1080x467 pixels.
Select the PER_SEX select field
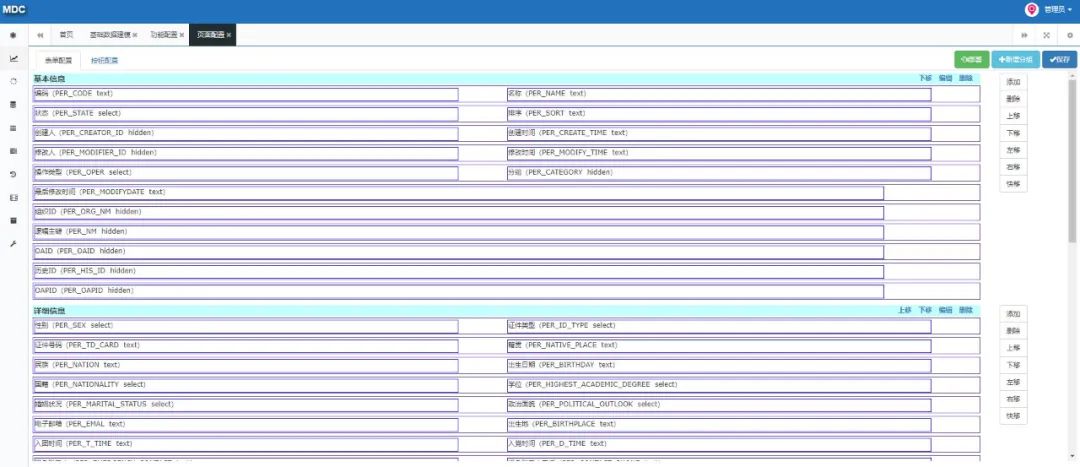pos(245,326)
